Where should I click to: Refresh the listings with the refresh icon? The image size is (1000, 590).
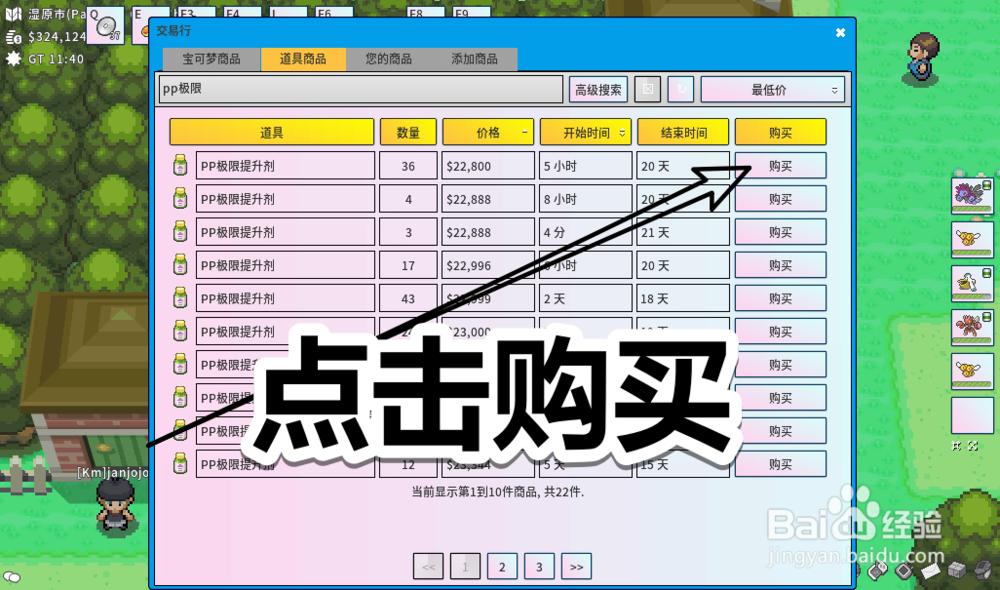coord(680,89)
